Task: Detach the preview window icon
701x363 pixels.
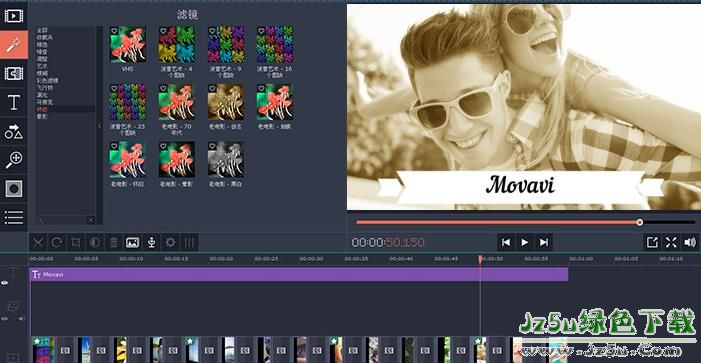Action: coord(652,242)
